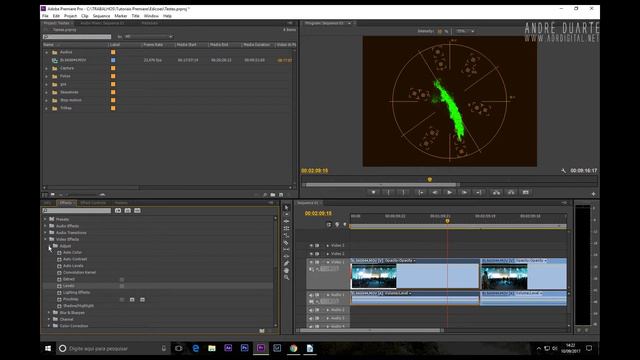Select the Slide tool
This screenshot has height=360, width=640.
click(287, 256)
